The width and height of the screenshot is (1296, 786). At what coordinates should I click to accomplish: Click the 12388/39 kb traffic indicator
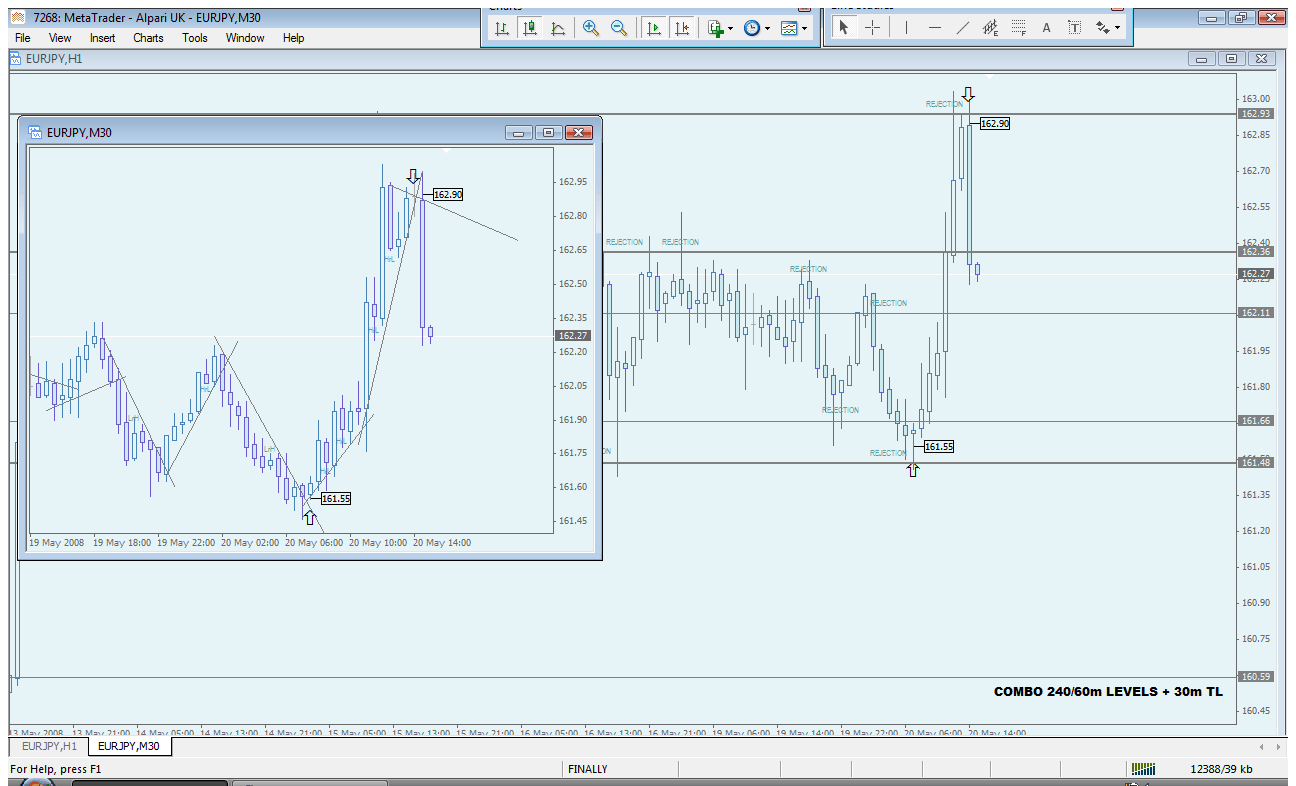(x=1221, y=769)
